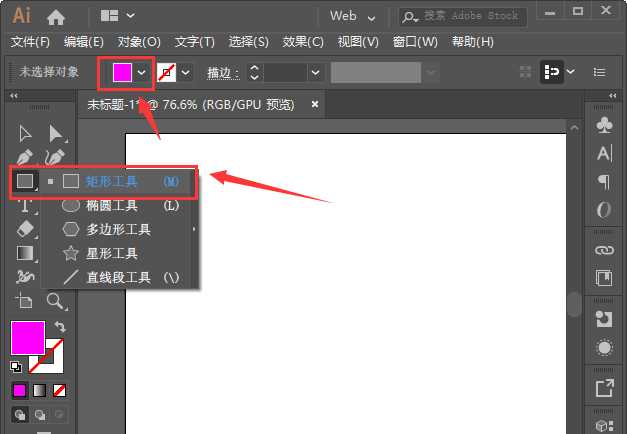Click the magenta Fill swatch in toolbox

pos(26,337)
